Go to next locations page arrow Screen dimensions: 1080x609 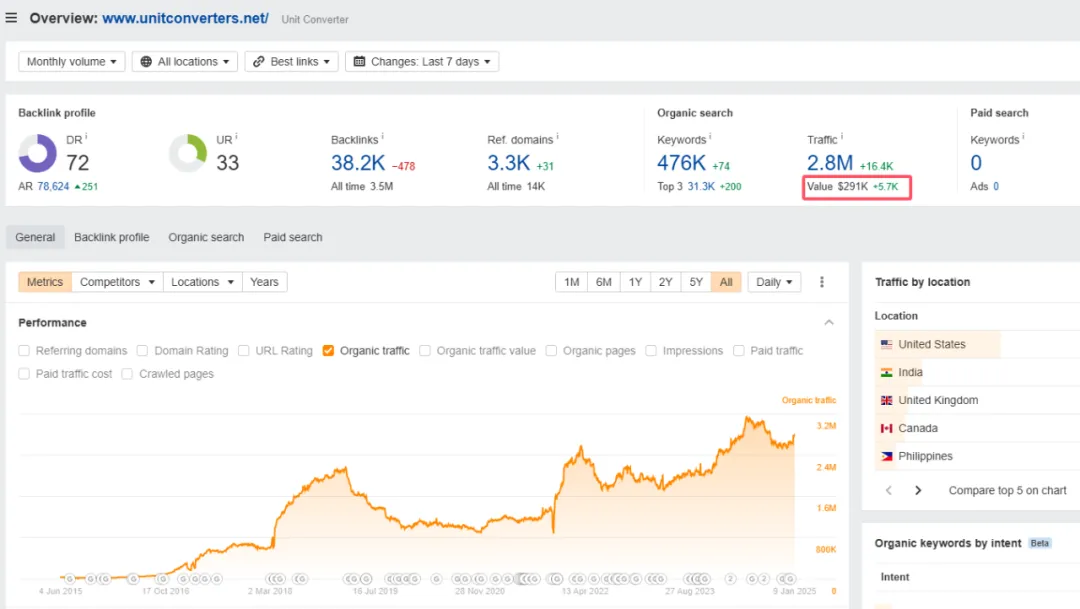click(918, 491)
